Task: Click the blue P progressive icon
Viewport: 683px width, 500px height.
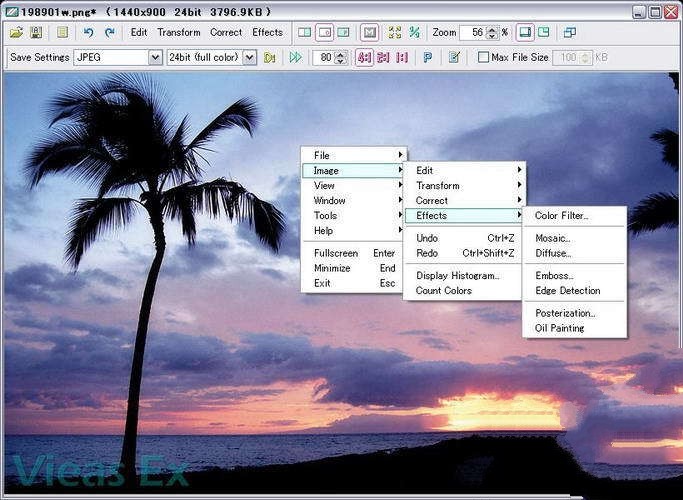Action: (428, 57)
